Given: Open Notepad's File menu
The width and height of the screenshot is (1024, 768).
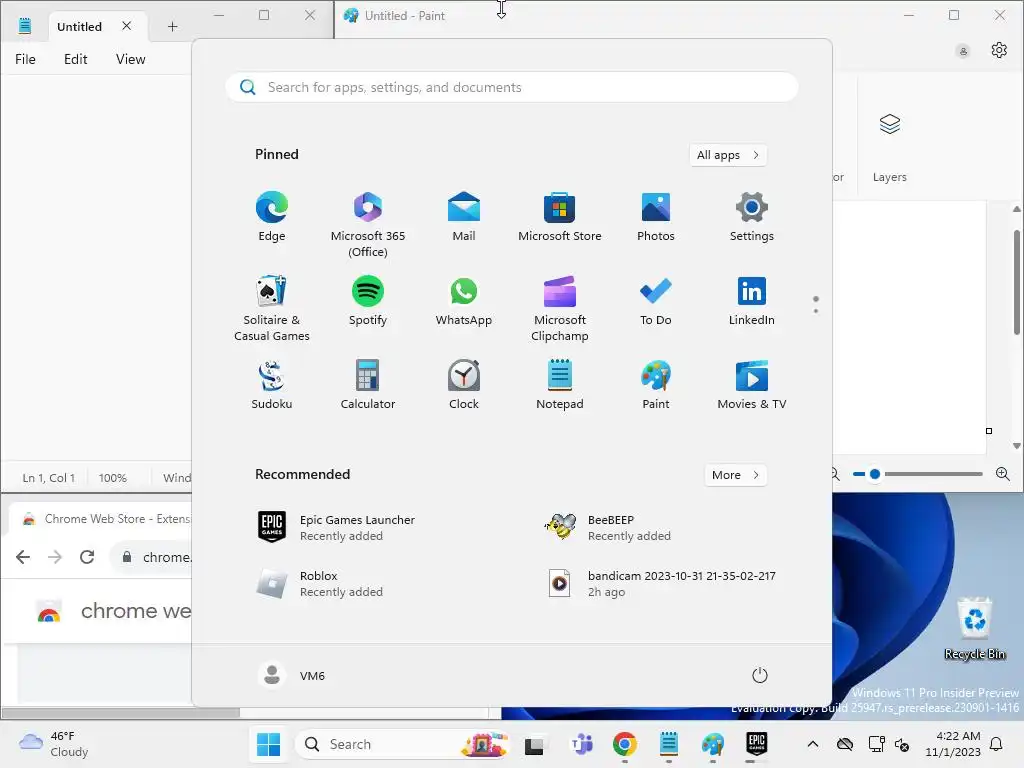Looking at the screenshot, I should 25,59.
